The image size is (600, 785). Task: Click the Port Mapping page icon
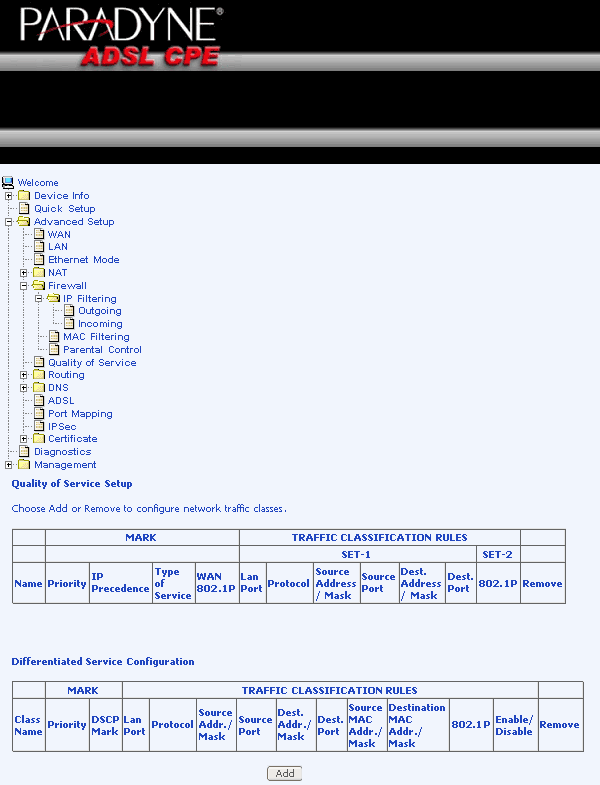click(x=39, y=414)
